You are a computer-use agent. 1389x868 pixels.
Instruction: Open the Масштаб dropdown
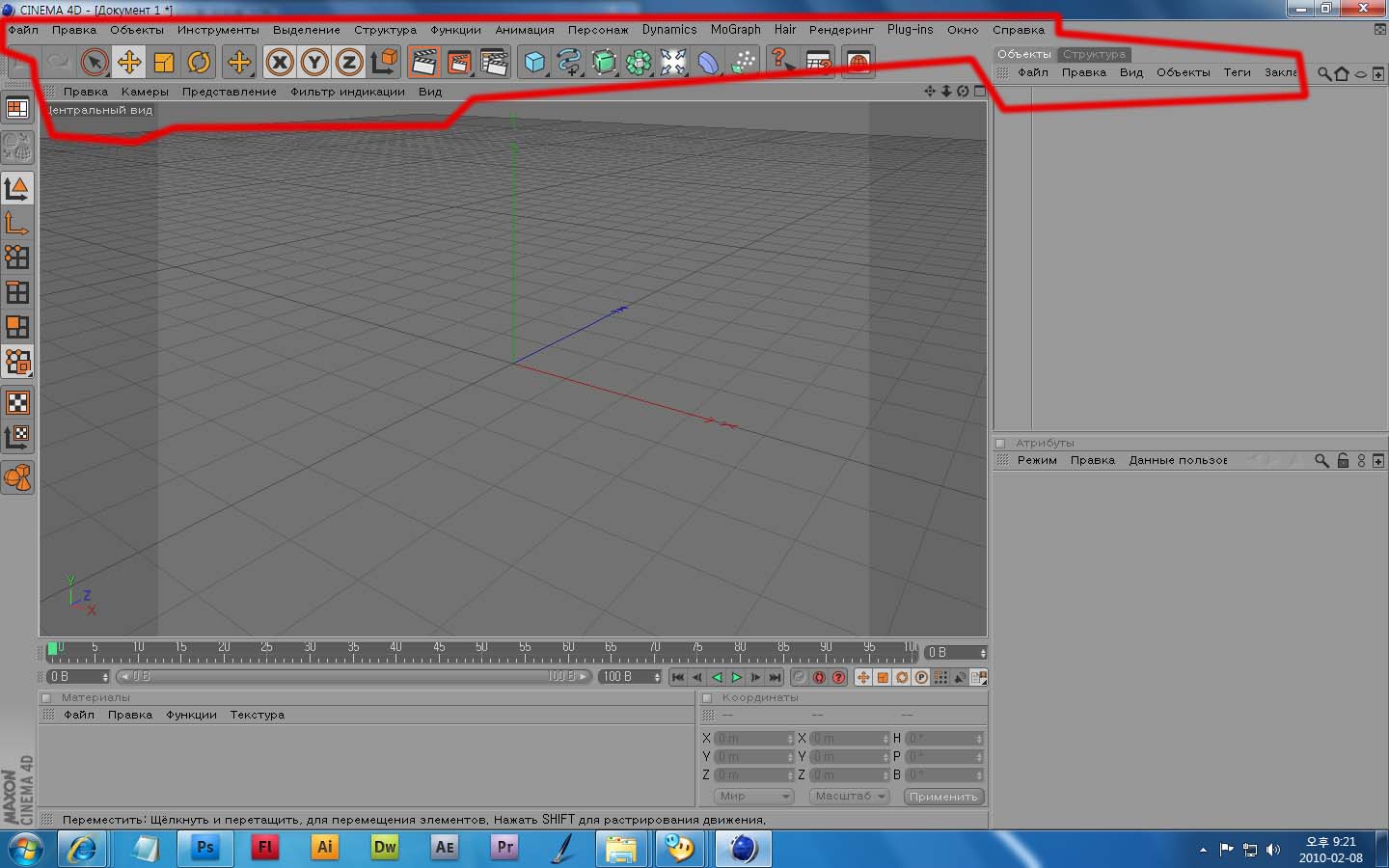(x=848, y=797)
